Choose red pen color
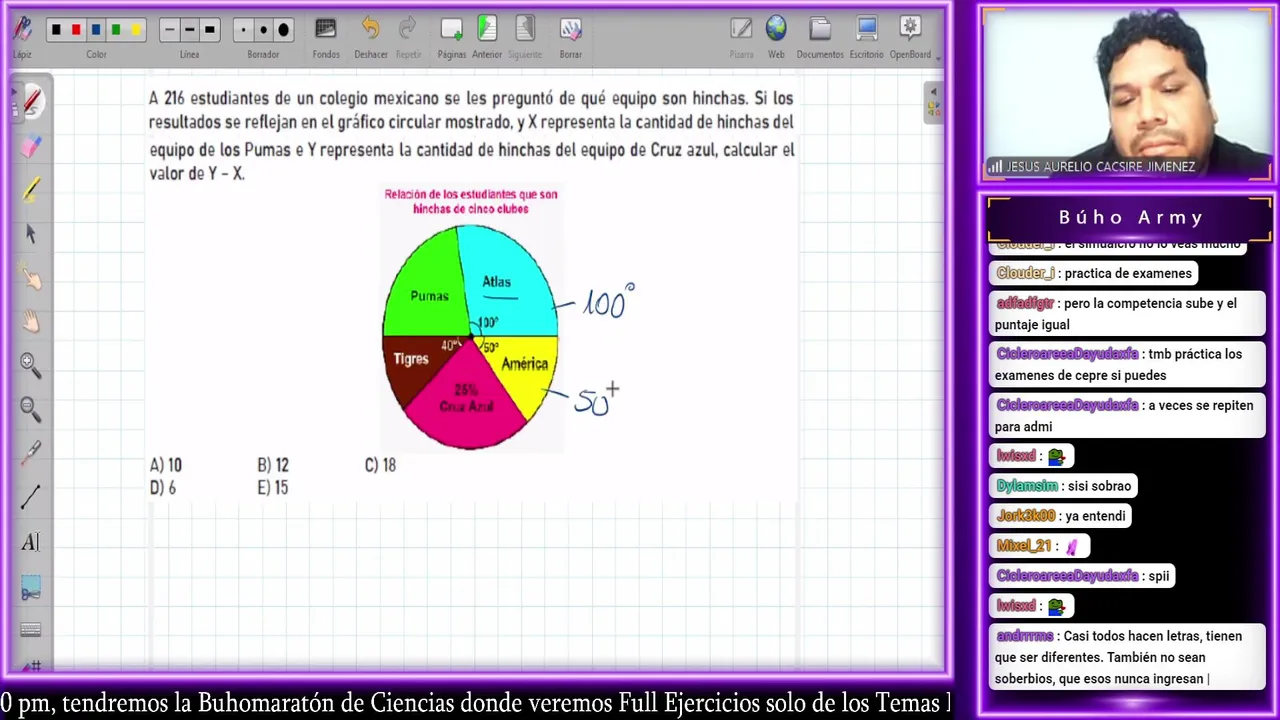The height and width of the screenshot is (720, 1280). [76, 30]
